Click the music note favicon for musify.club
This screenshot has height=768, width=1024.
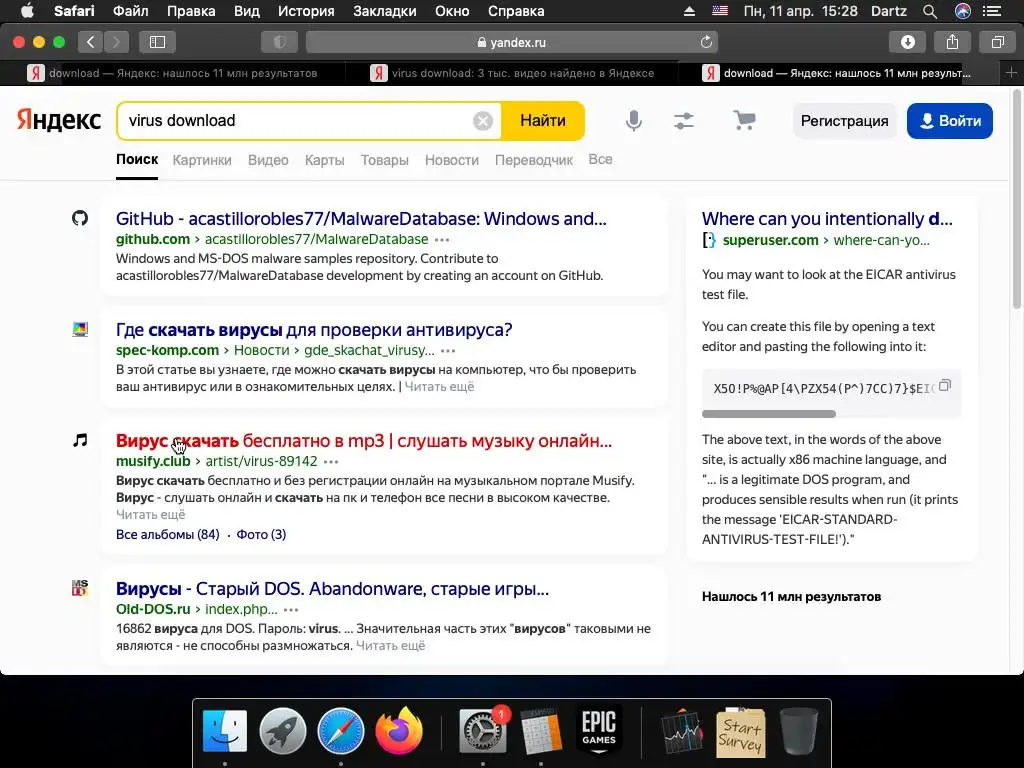80,440
